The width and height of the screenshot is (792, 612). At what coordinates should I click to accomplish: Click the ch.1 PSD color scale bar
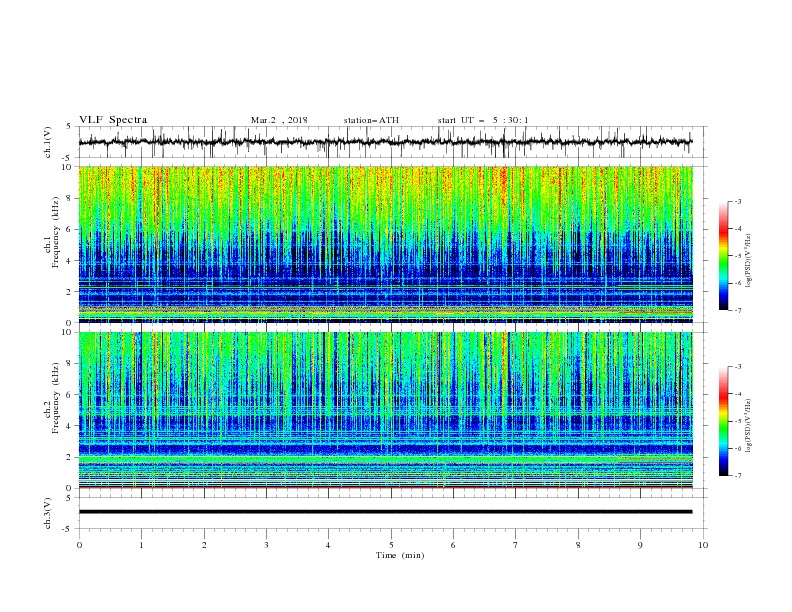coord(723,256)
